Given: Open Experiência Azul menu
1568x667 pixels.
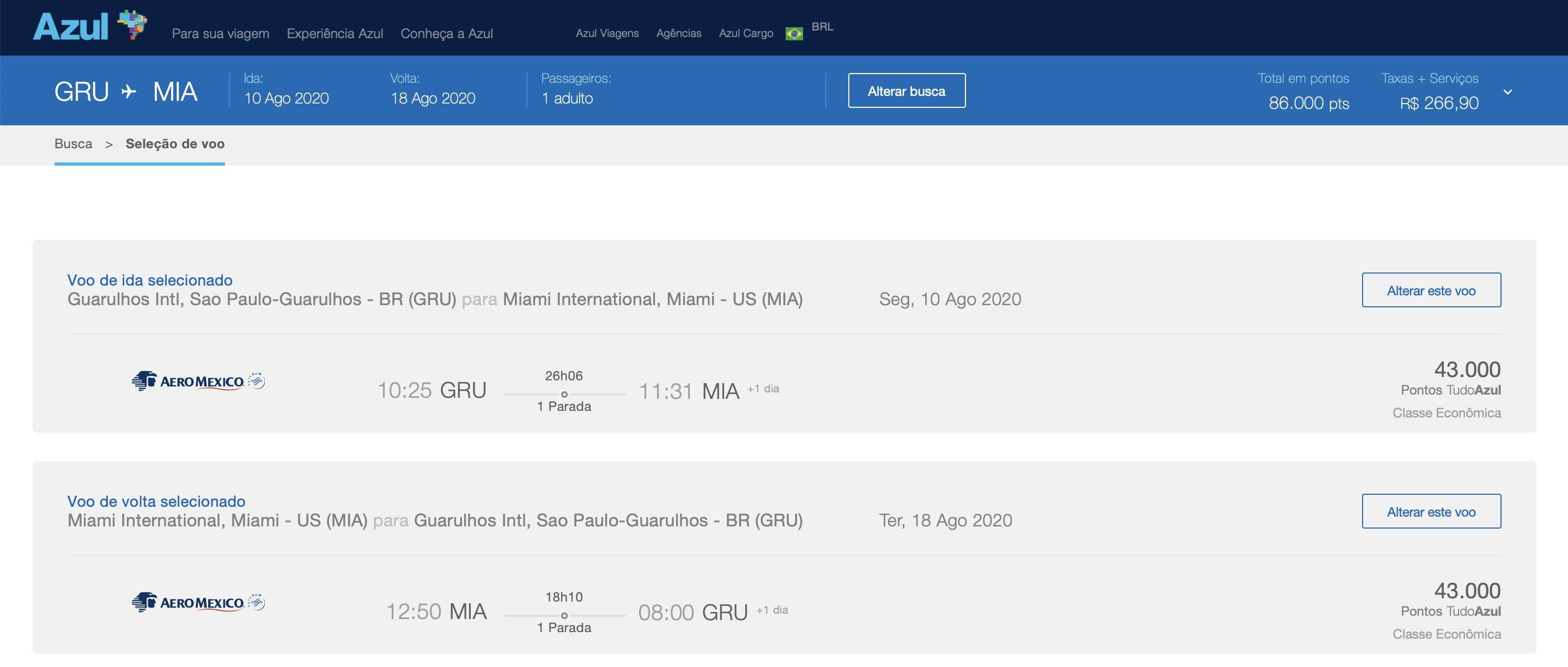Looking at the screenshot, I should click(335, 33).
